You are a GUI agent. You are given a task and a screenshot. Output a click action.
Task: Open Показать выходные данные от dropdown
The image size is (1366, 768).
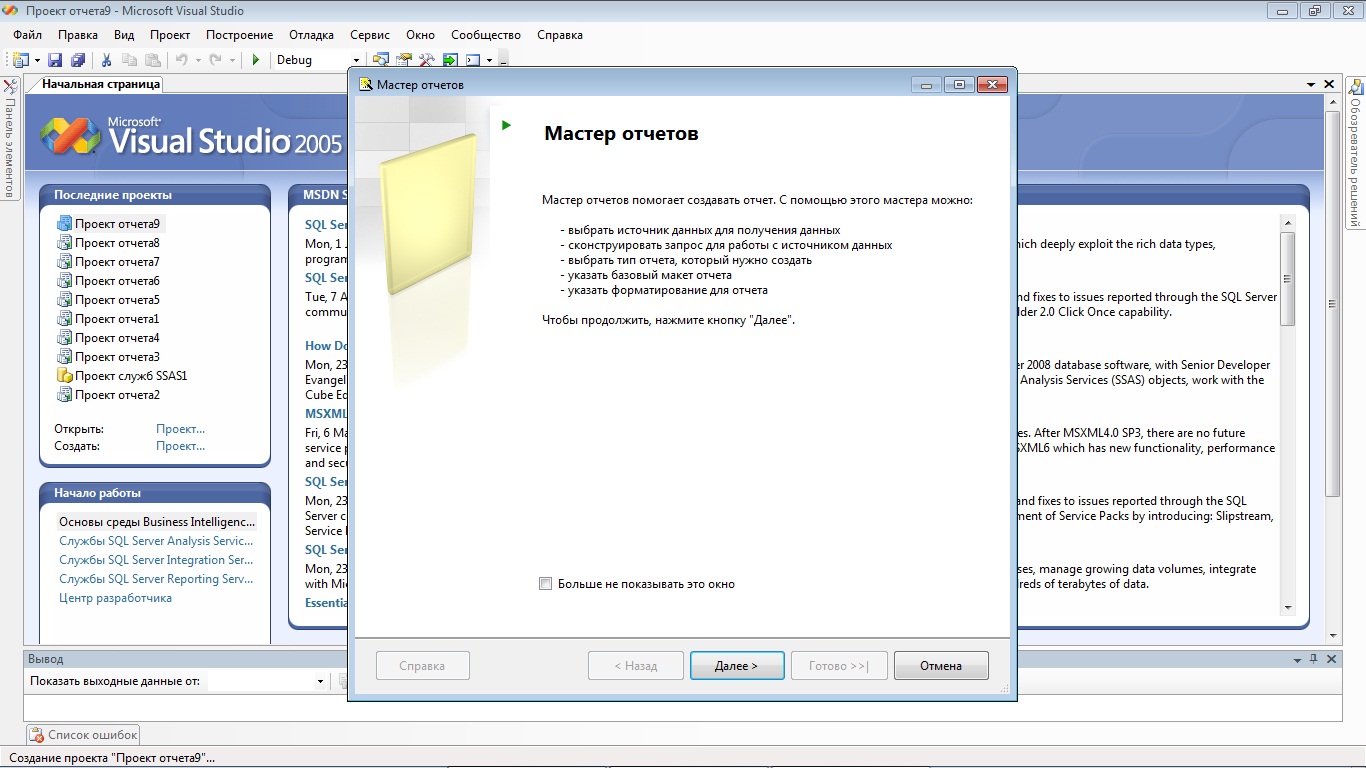click(x=320, y=682)
